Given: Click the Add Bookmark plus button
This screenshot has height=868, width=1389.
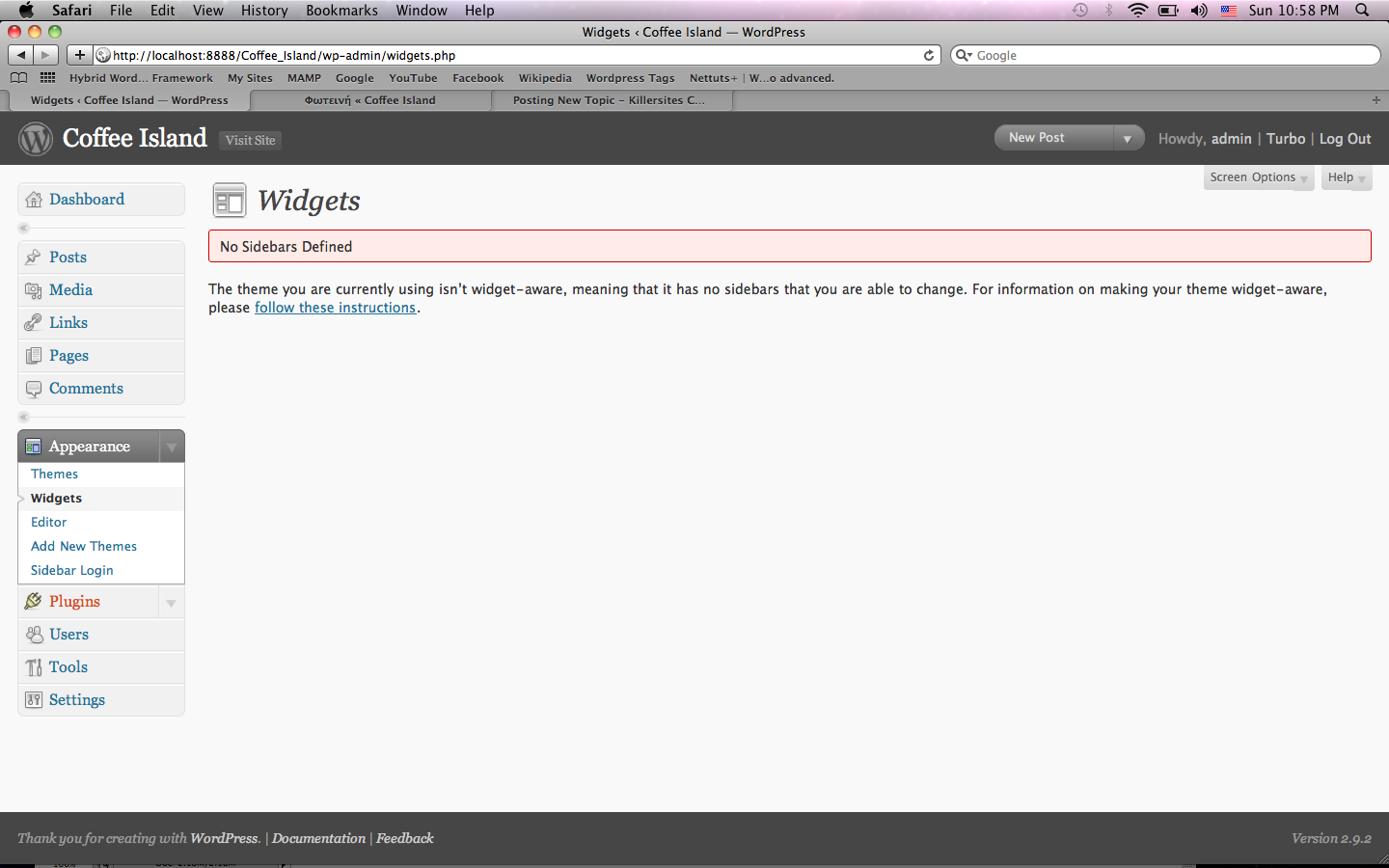Looking at the screenshot, I should [x=80, y=55].
